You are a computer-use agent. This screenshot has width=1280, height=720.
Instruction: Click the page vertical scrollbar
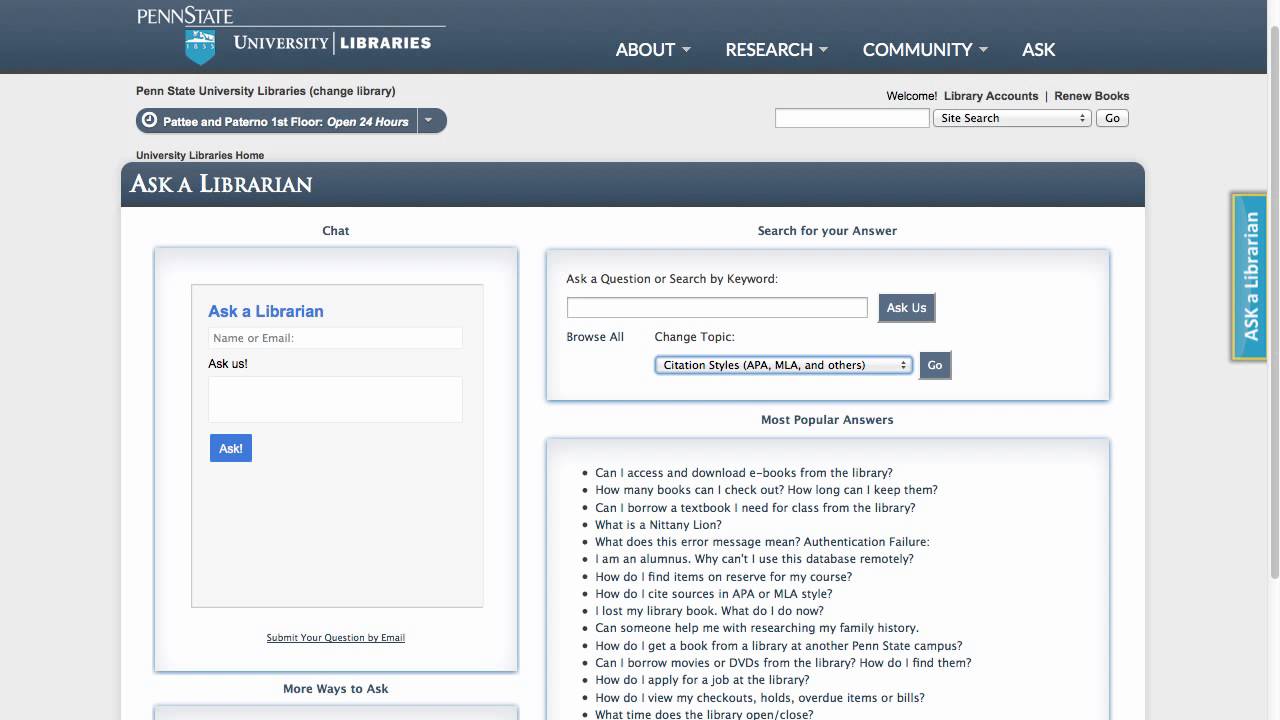[1274, 300]
